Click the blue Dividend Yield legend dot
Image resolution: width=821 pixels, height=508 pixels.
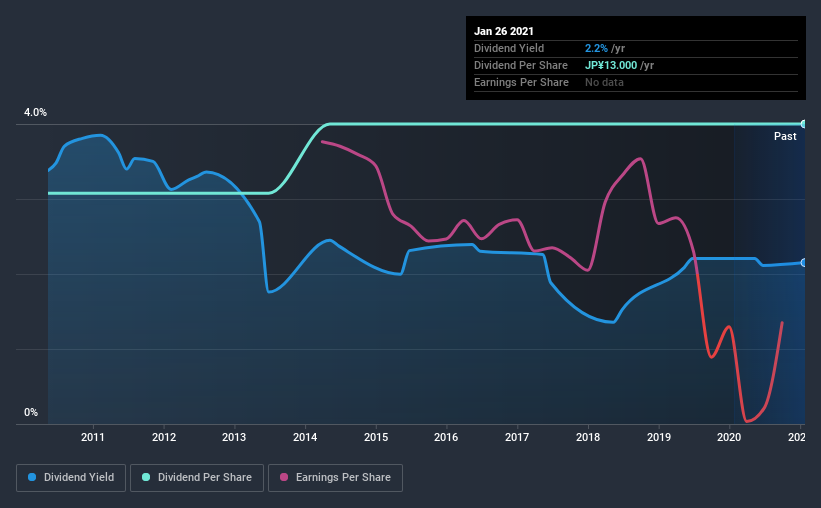(32, 477)
